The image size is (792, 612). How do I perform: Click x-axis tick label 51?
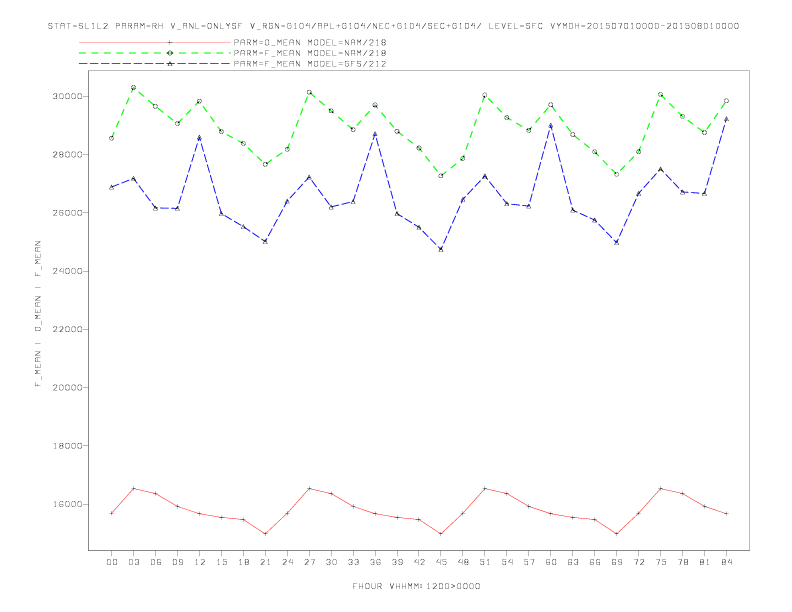[485, 562]
